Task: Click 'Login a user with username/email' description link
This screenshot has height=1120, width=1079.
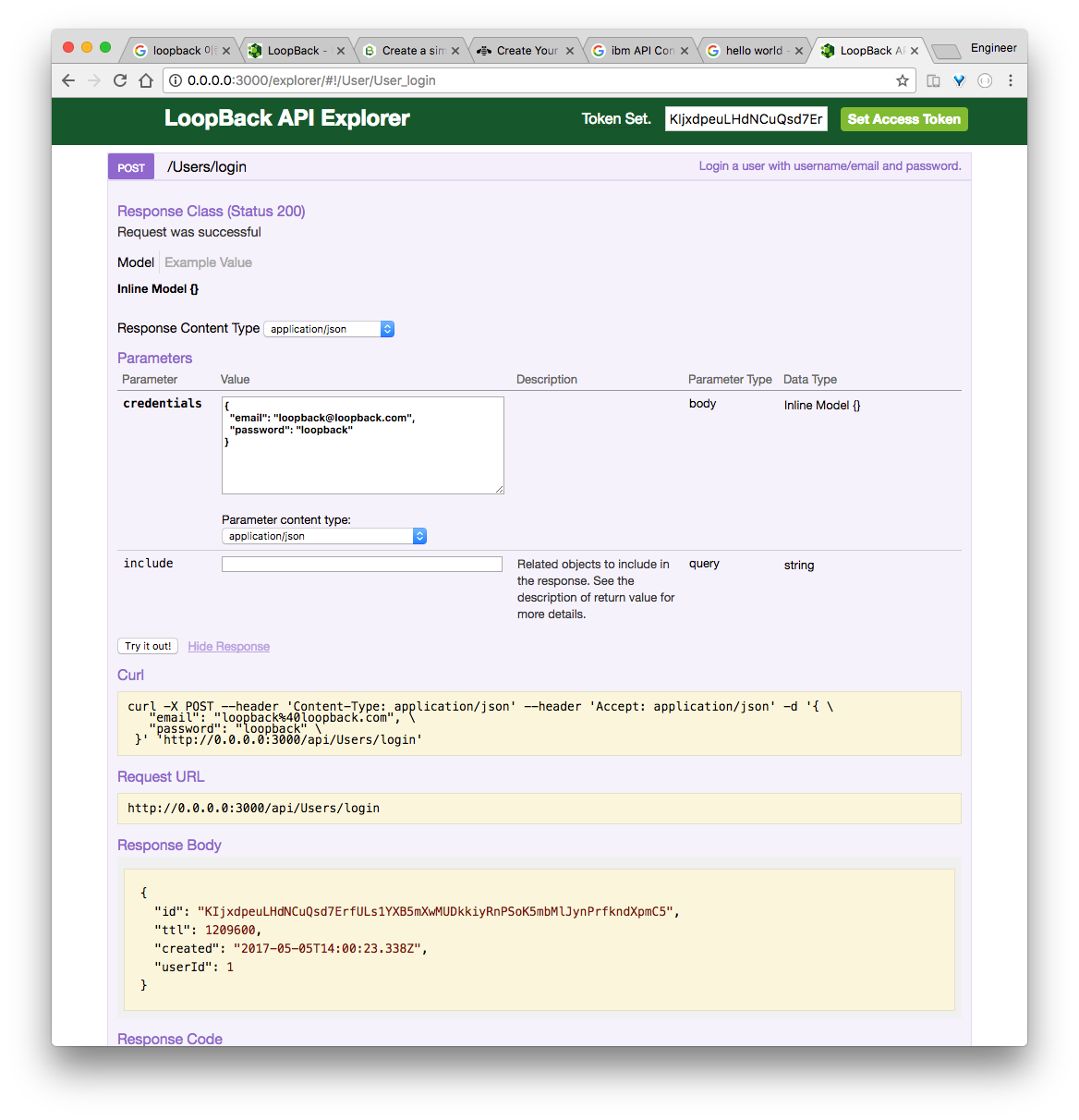Action: coord(830,166)
